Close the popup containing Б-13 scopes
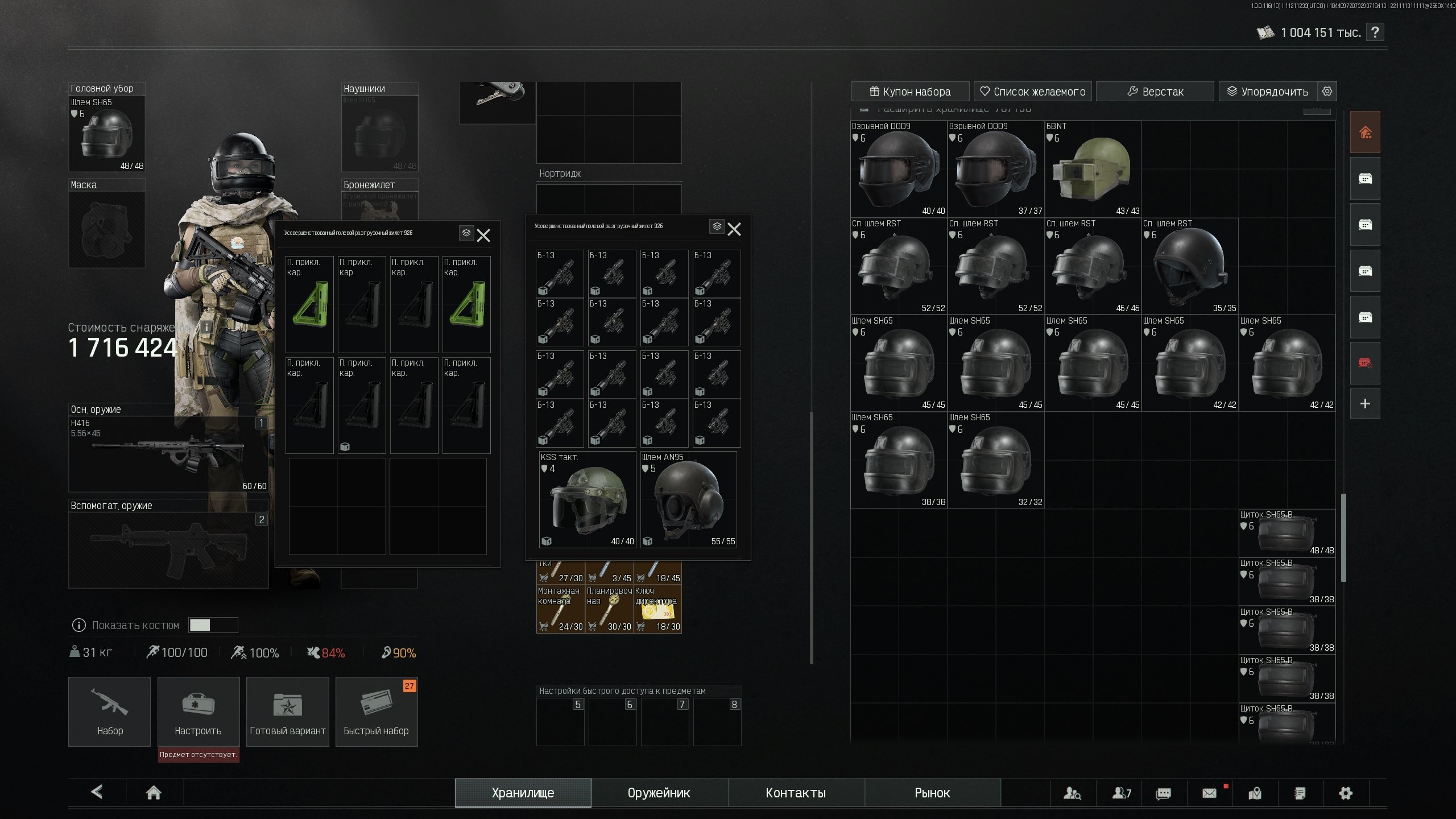The width and height of the screenshot is (1456, 819). pos(734,229)
